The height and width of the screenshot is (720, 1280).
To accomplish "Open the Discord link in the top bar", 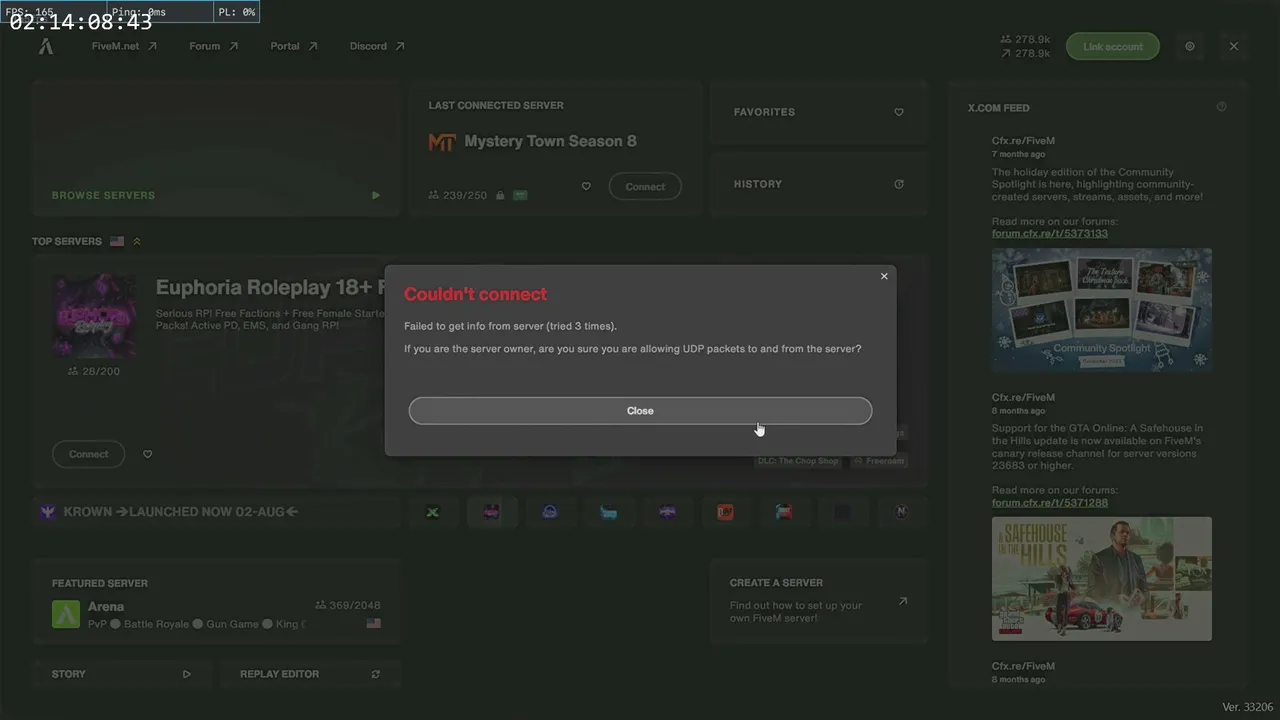I will [377, 46].
